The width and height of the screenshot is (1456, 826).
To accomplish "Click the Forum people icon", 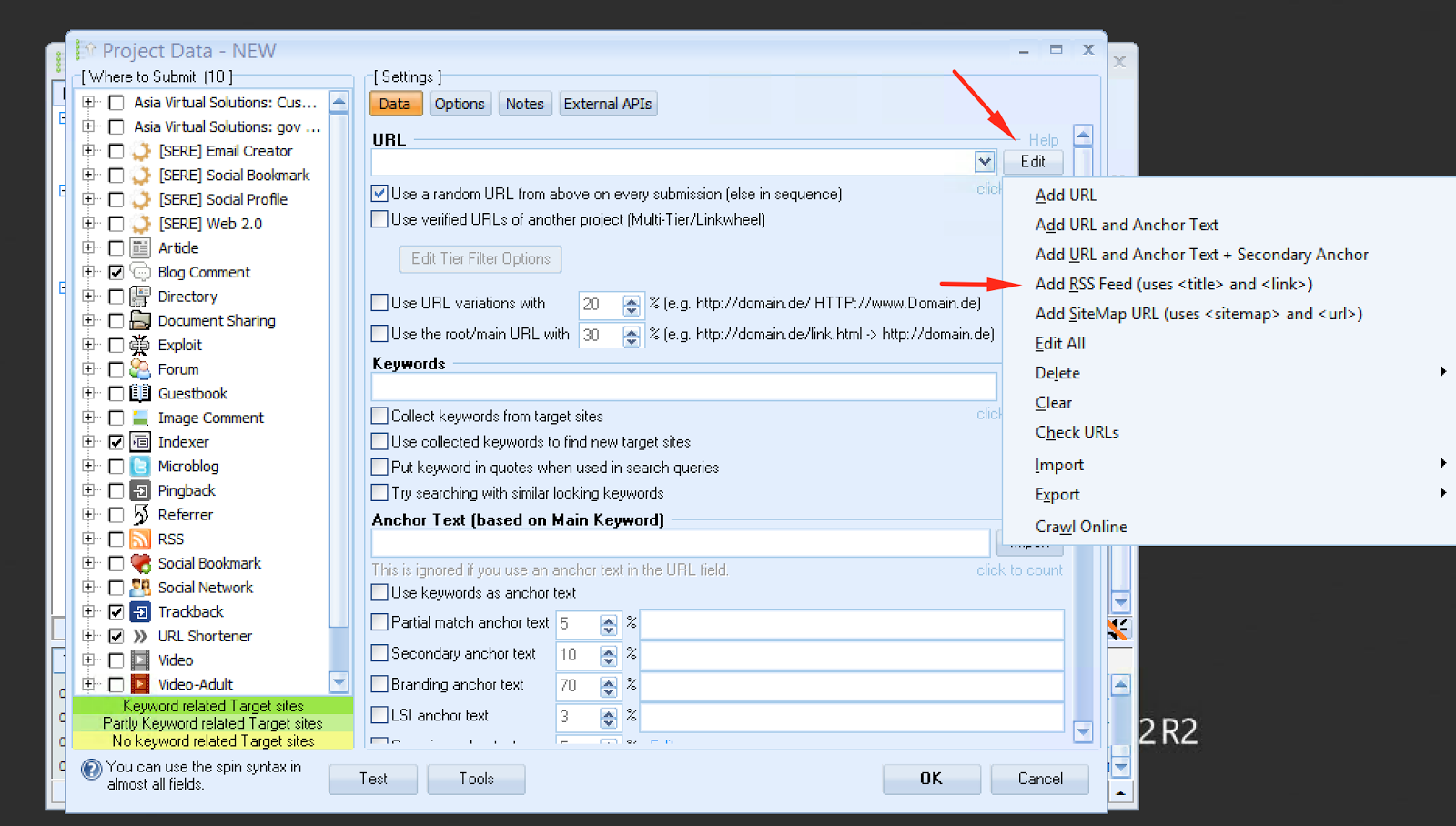I will (x=140, y=369).
